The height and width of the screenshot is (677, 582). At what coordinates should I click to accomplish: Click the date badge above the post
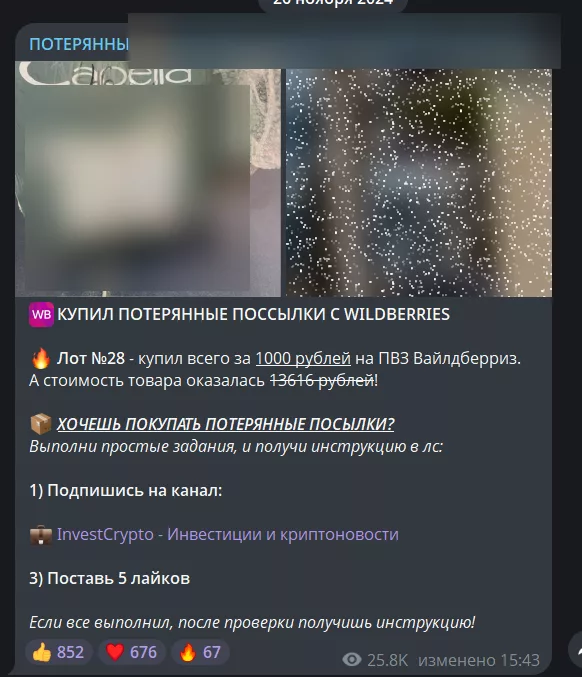[x=333, y=3]
